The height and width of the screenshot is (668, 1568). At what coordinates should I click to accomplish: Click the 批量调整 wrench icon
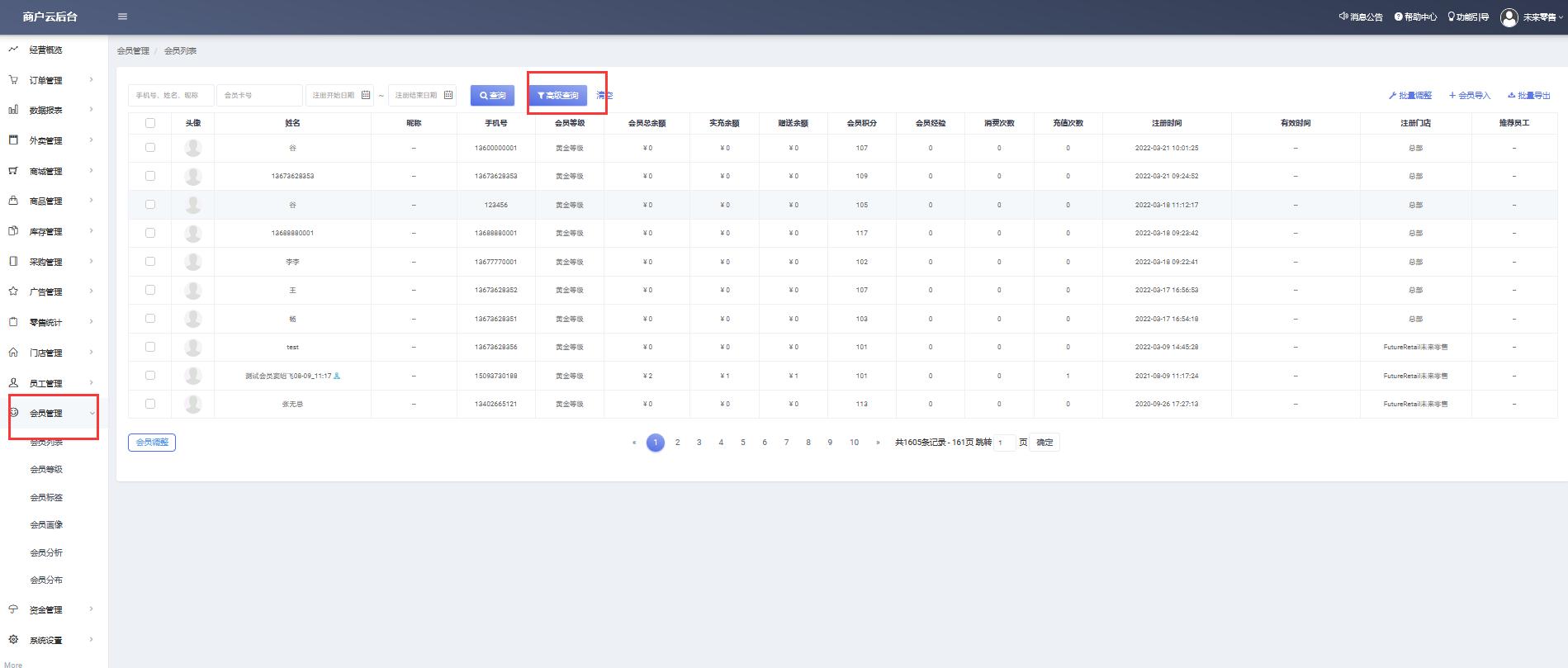(1392, 96)
